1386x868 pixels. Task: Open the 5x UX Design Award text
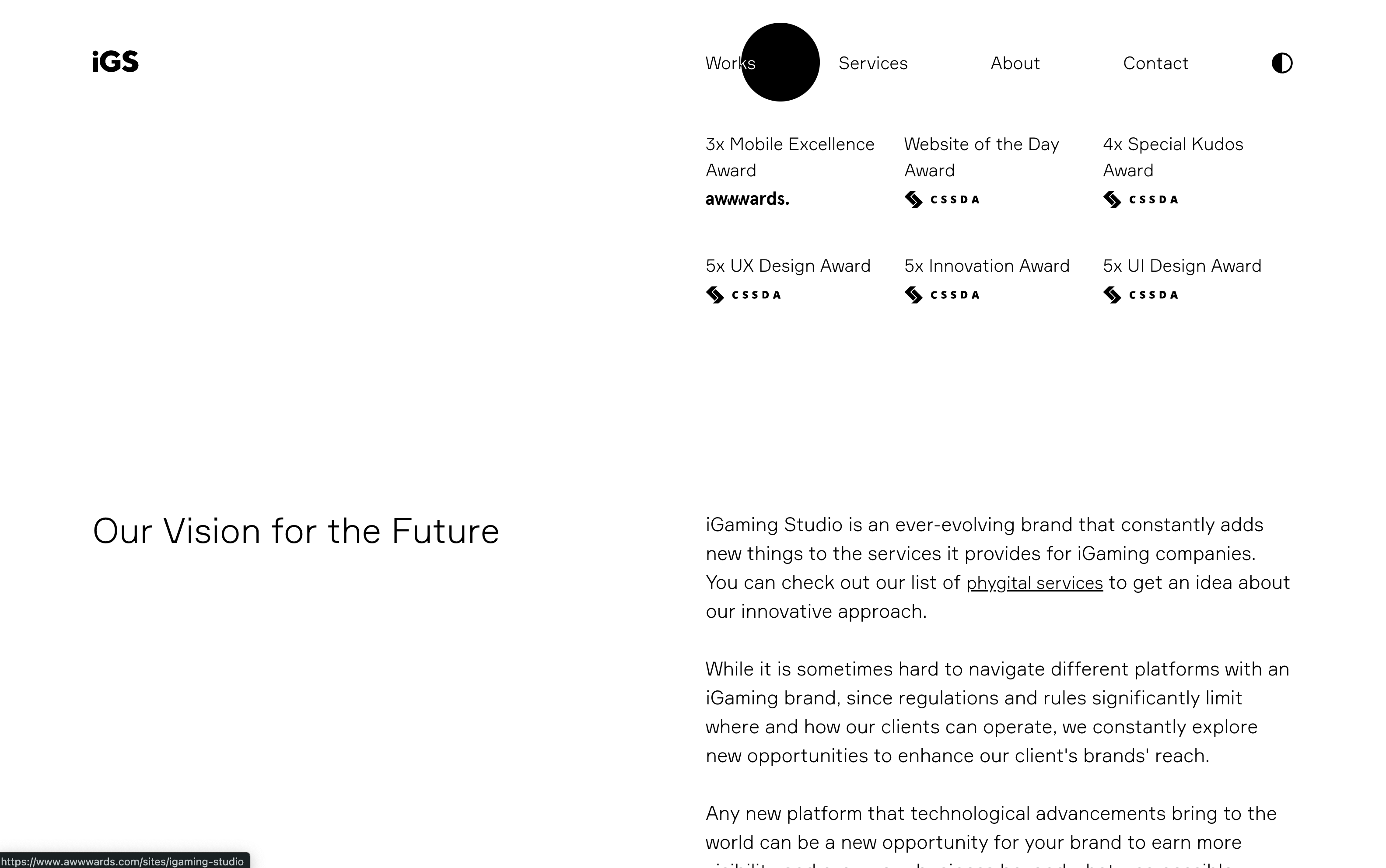(x=787, y=266)
